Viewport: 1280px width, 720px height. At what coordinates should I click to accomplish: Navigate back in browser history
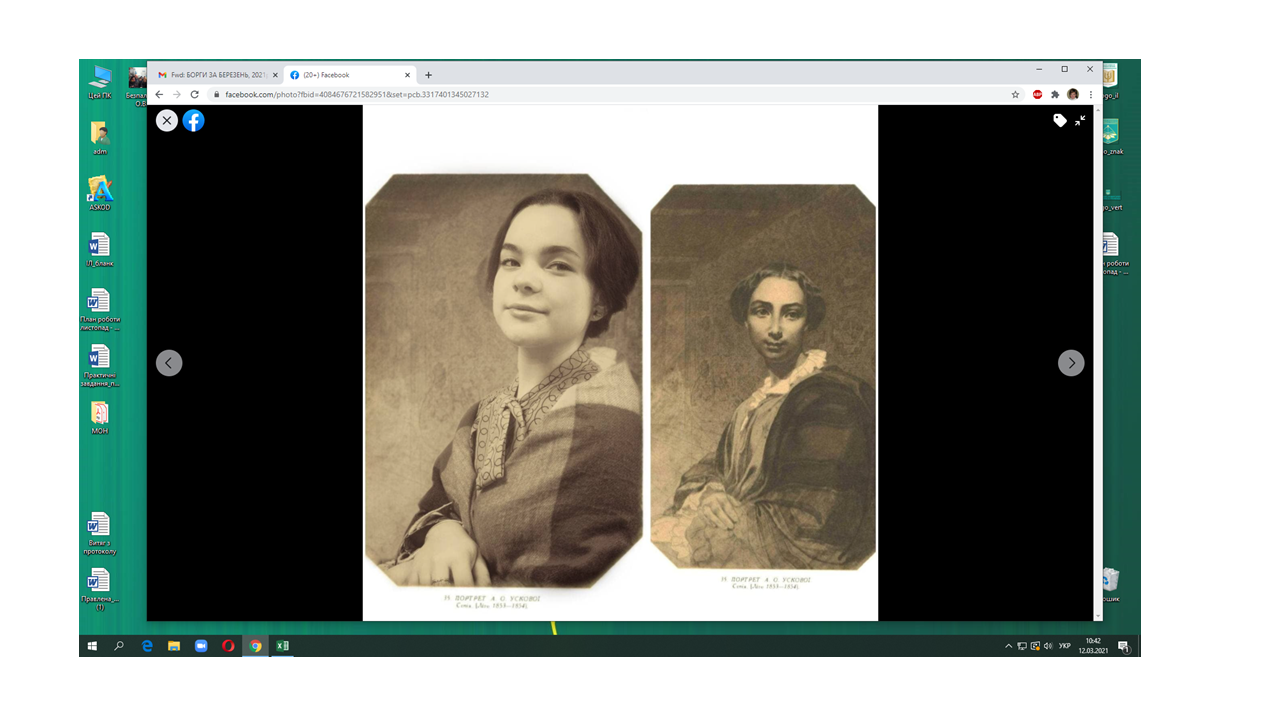click(159, 94)
